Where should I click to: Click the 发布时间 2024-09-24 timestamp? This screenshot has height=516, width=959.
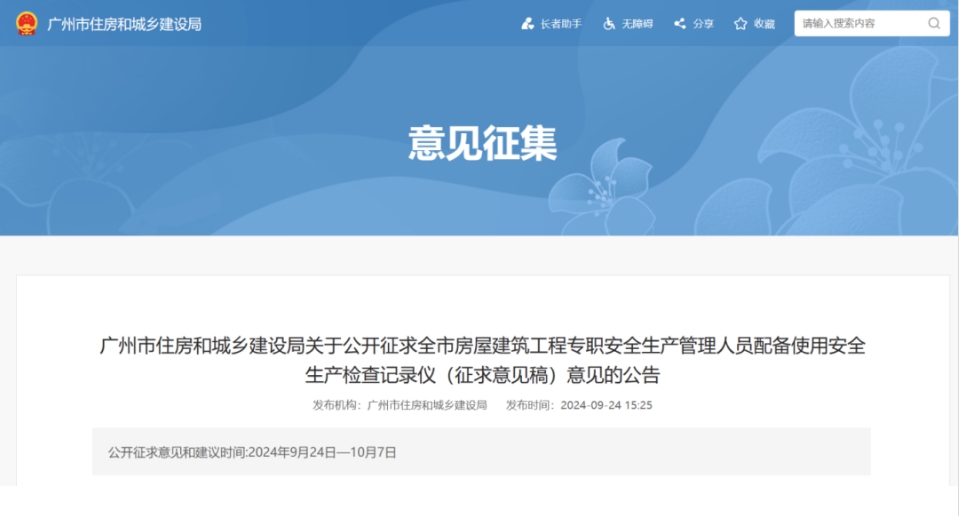click(606, 405)
